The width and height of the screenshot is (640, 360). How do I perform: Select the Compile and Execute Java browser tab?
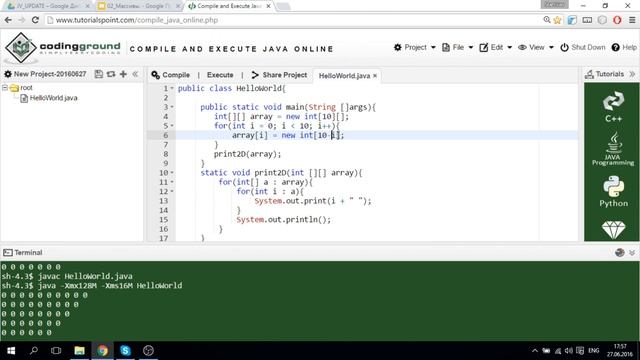coord(229,6)
